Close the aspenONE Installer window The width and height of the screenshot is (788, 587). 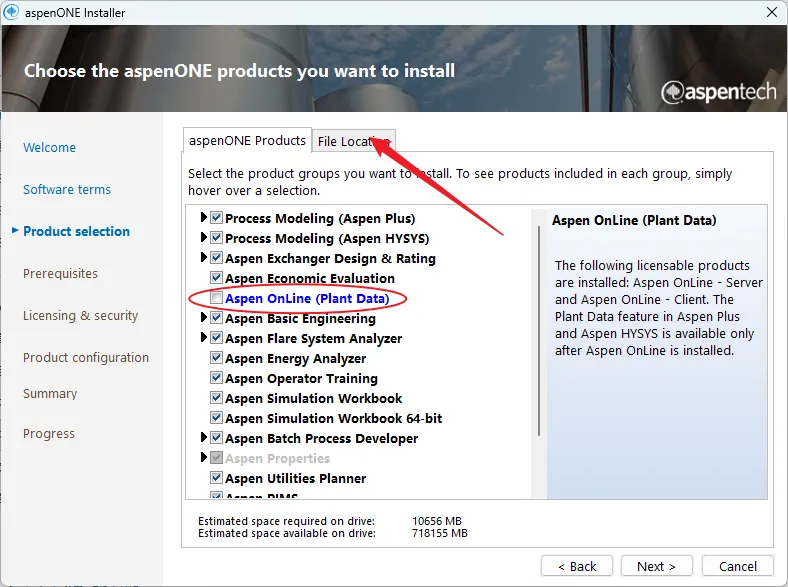tap(772, 12)
